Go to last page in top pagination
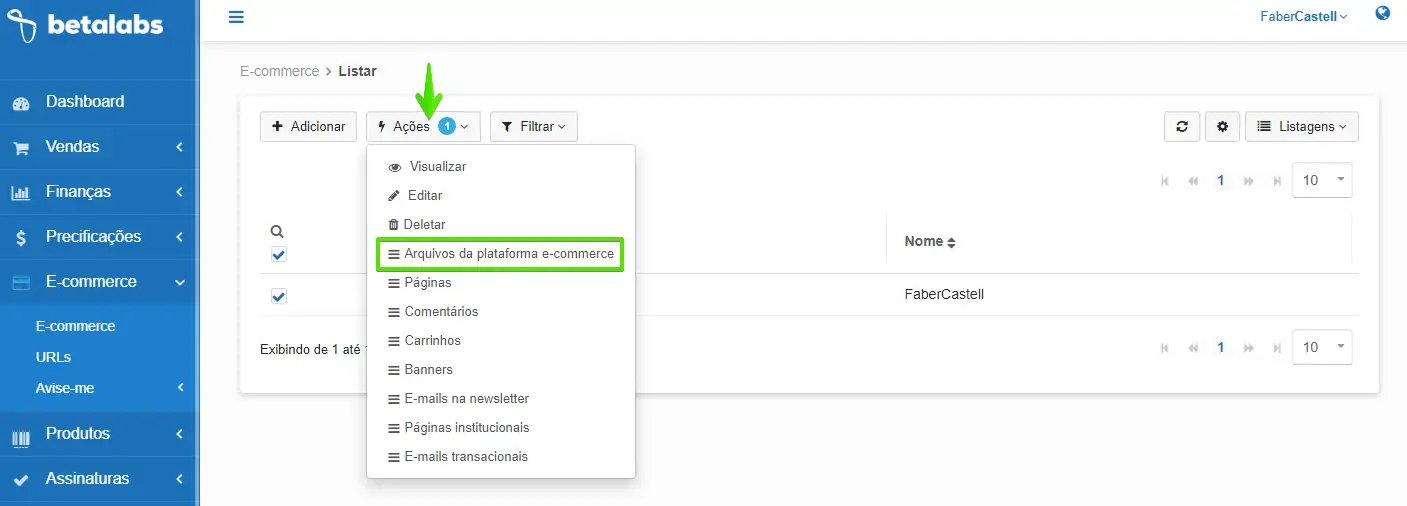 pos(1277,181)
